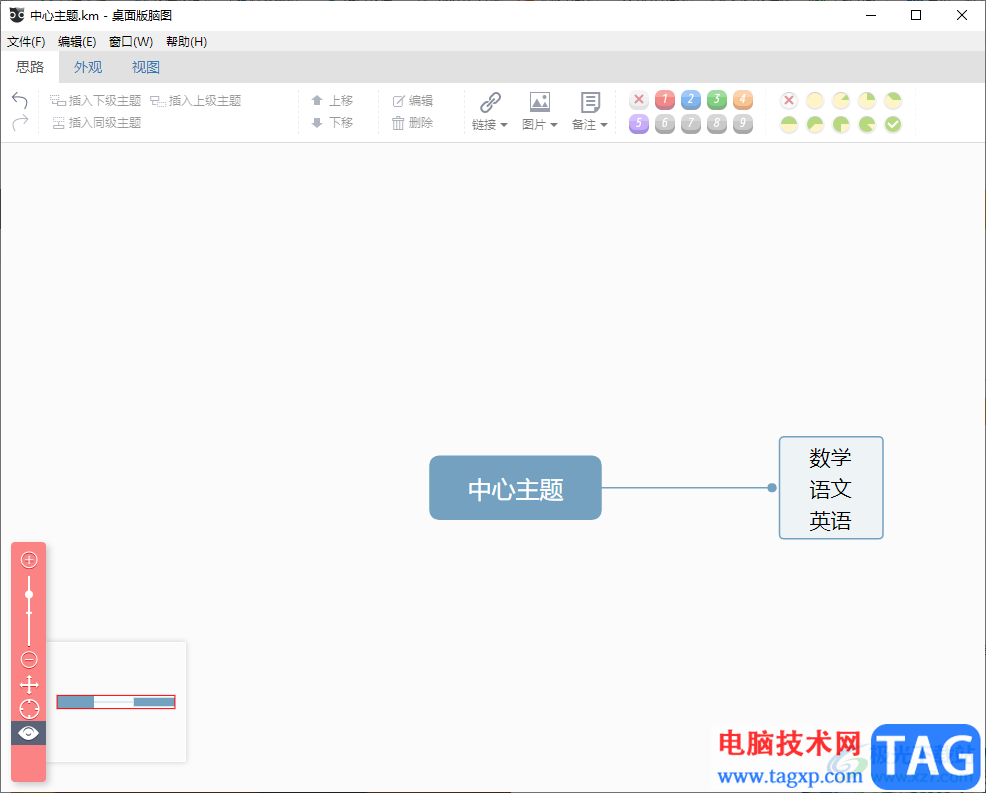Click locate root node target icon
The width and height of the screenshot is (986, 793).
[x=29, y=709]
